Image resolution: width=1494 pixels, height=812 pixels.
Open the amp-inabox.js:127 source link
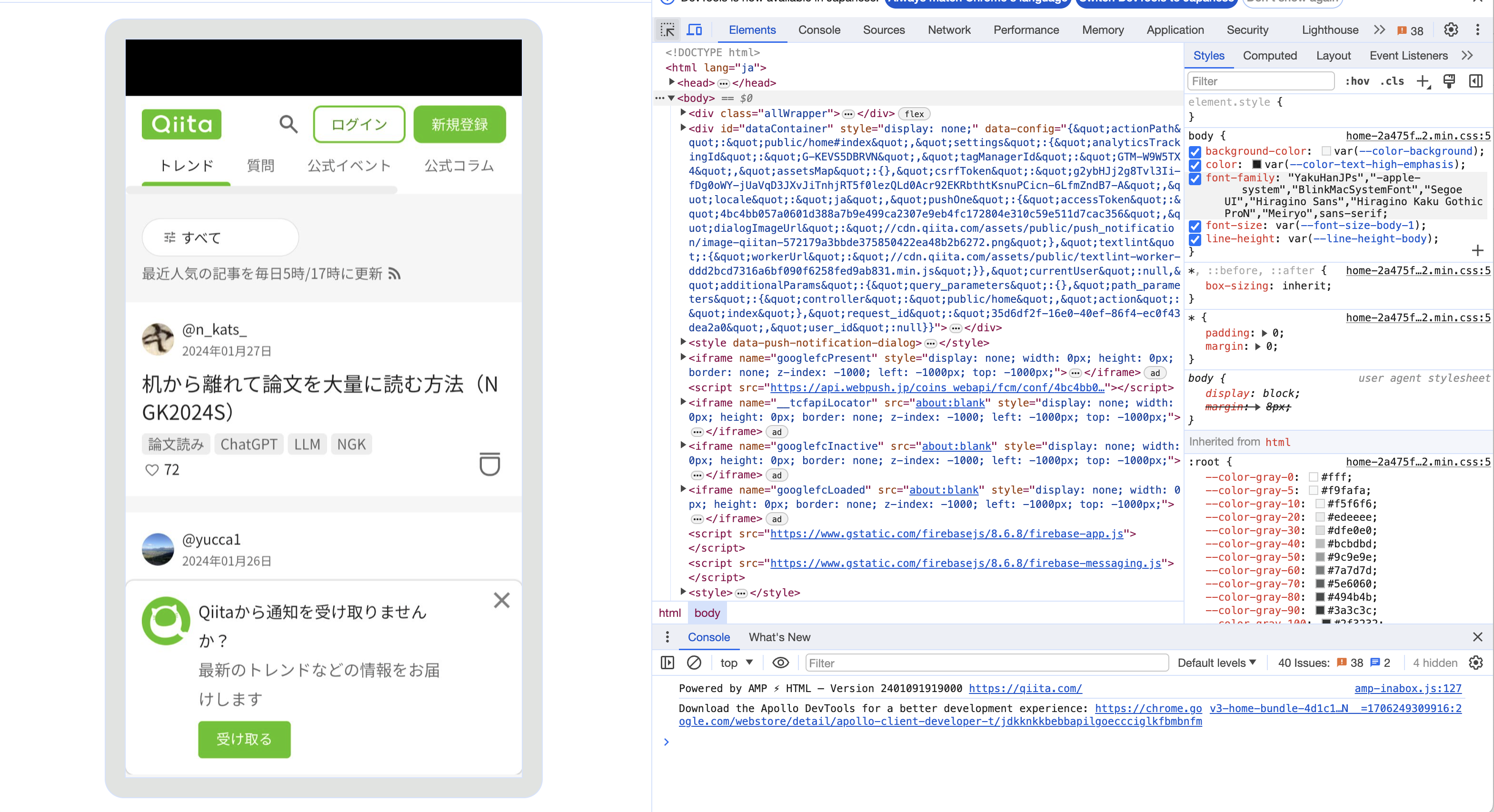[x=1407, y=688]
